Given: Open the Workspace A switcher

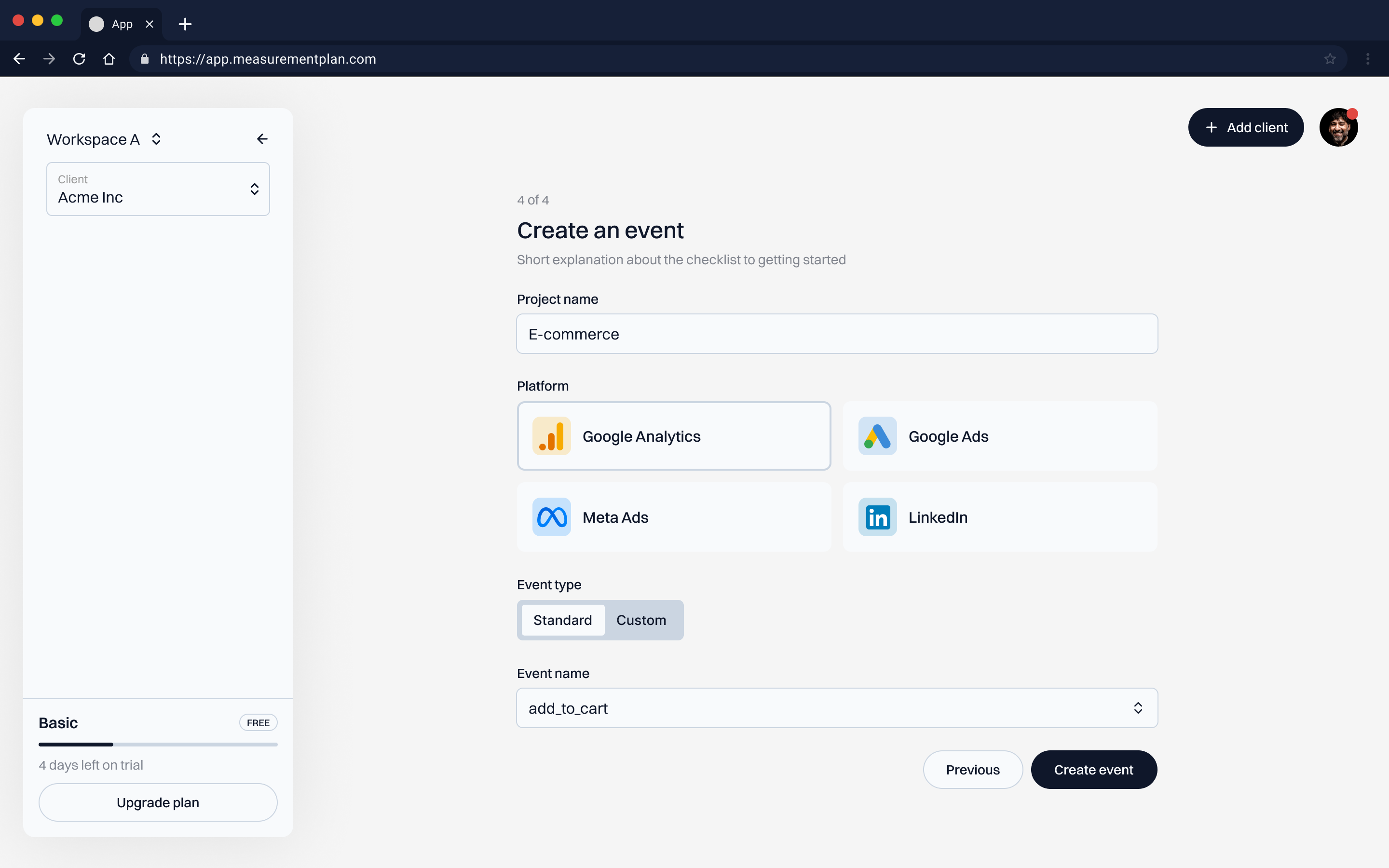Looking at the screenshot, I should tap(104, 139).
